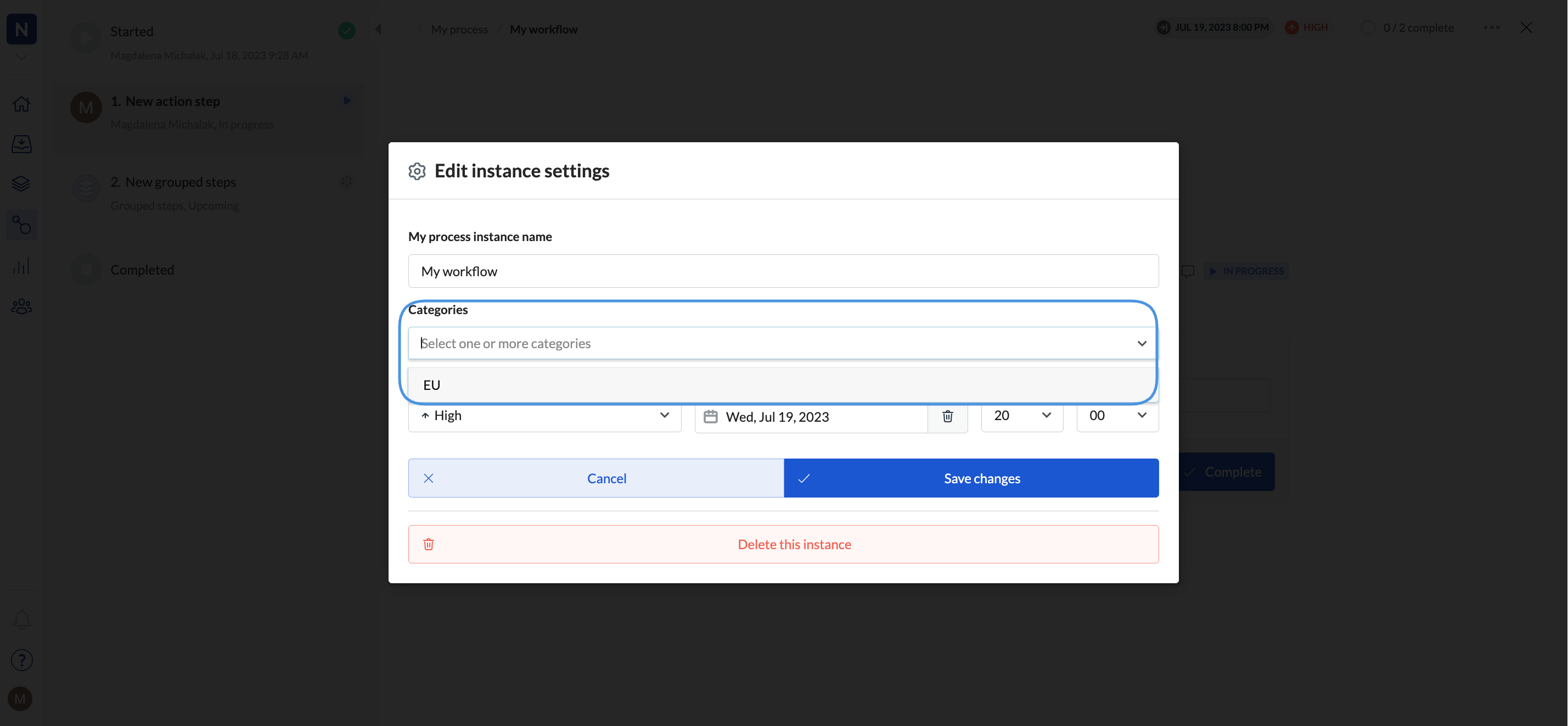This screenshot has width=1568, height=726.
Task: Click My process breadcrumb link
Action: coord(459,29)
